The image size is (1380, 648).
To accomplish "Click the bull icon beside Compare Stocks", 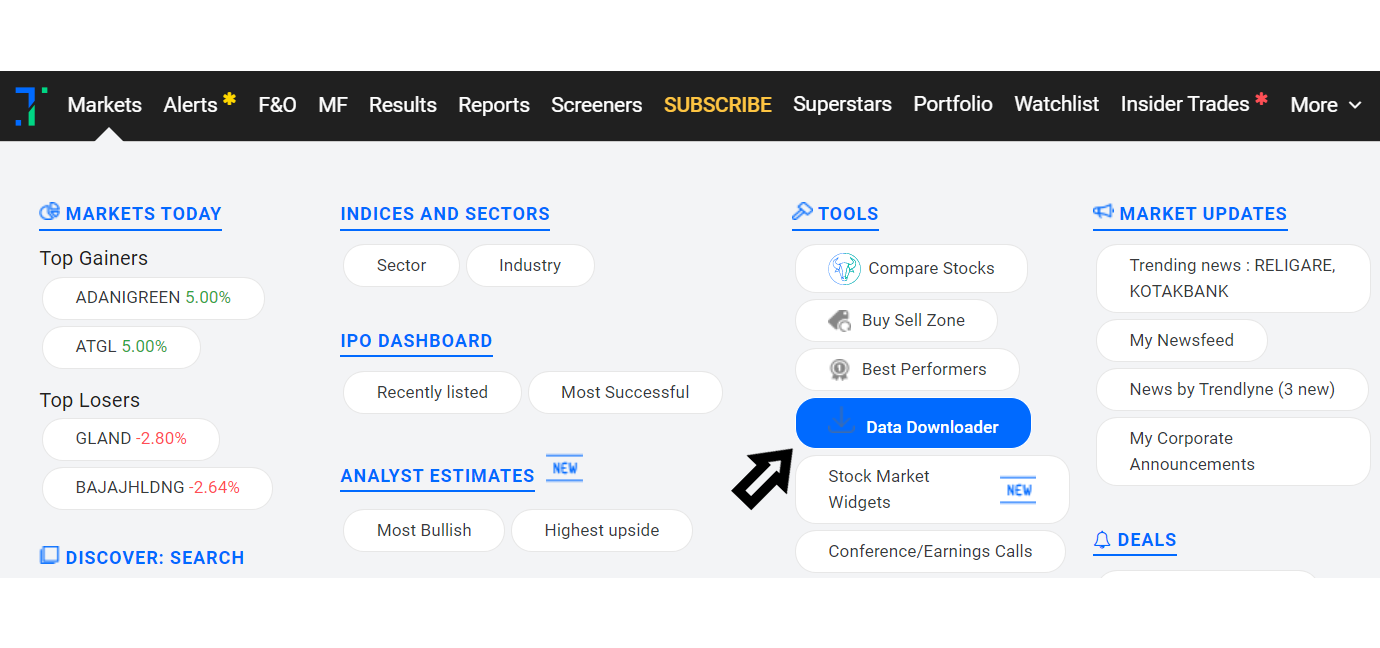I will [x=844, y=268].
